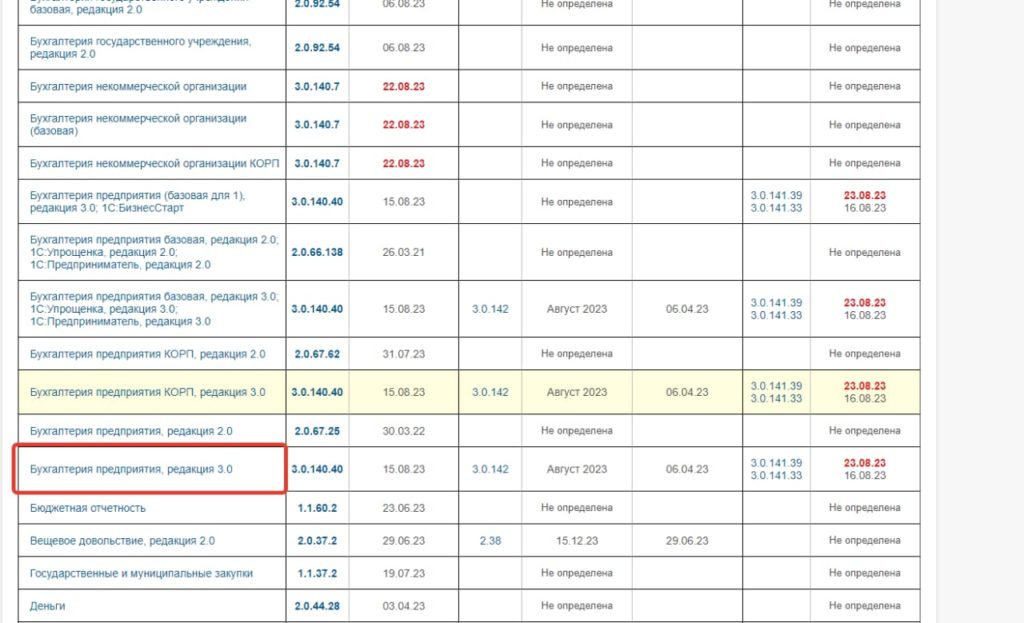Click version 2.0.92.54 of государственного учреждения, редакция 2.0
Screen dimensions: 1024x623
[317, 48]
